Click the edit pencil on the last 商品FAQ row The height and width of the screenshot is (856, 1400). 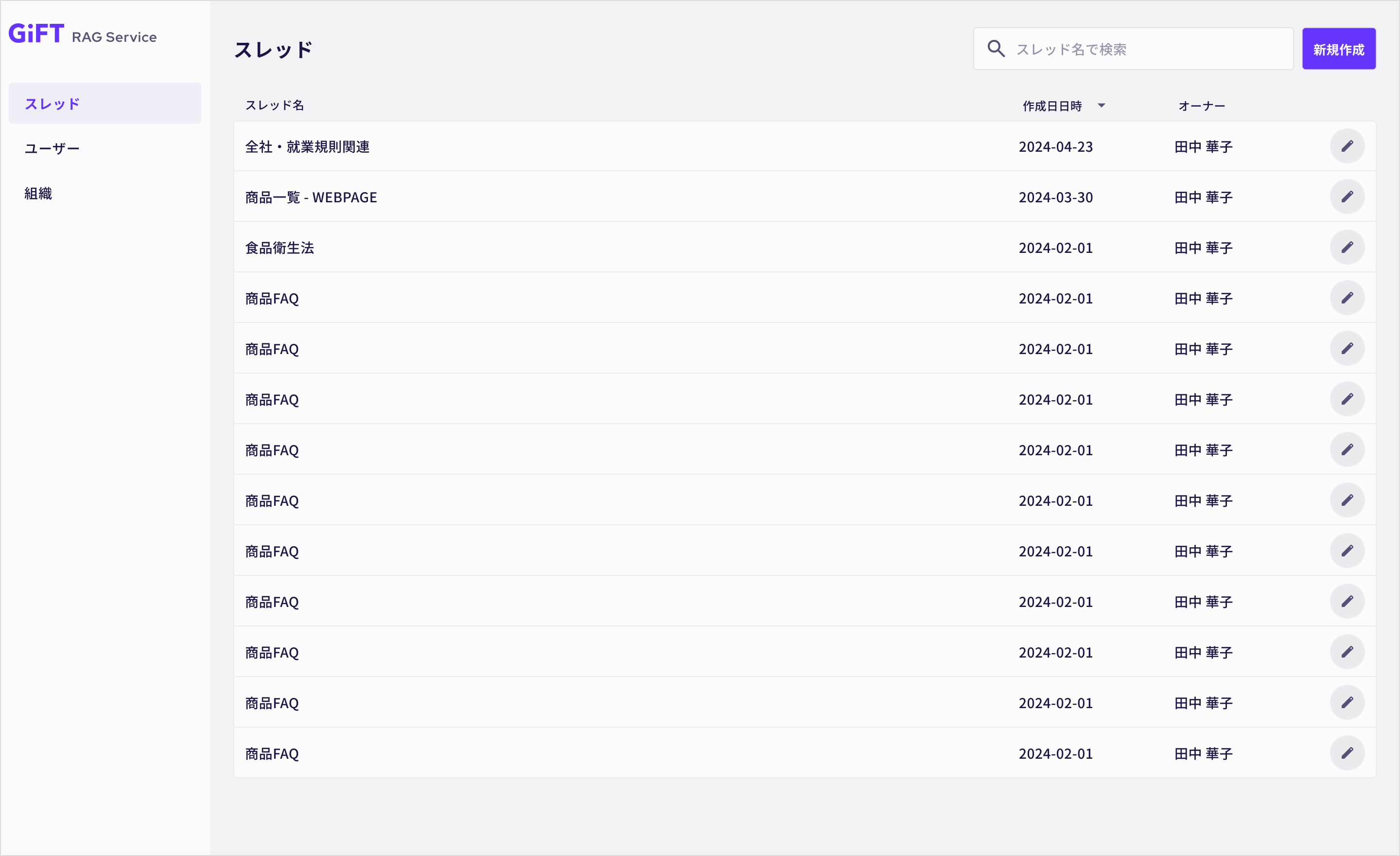tap(1347, 753)
